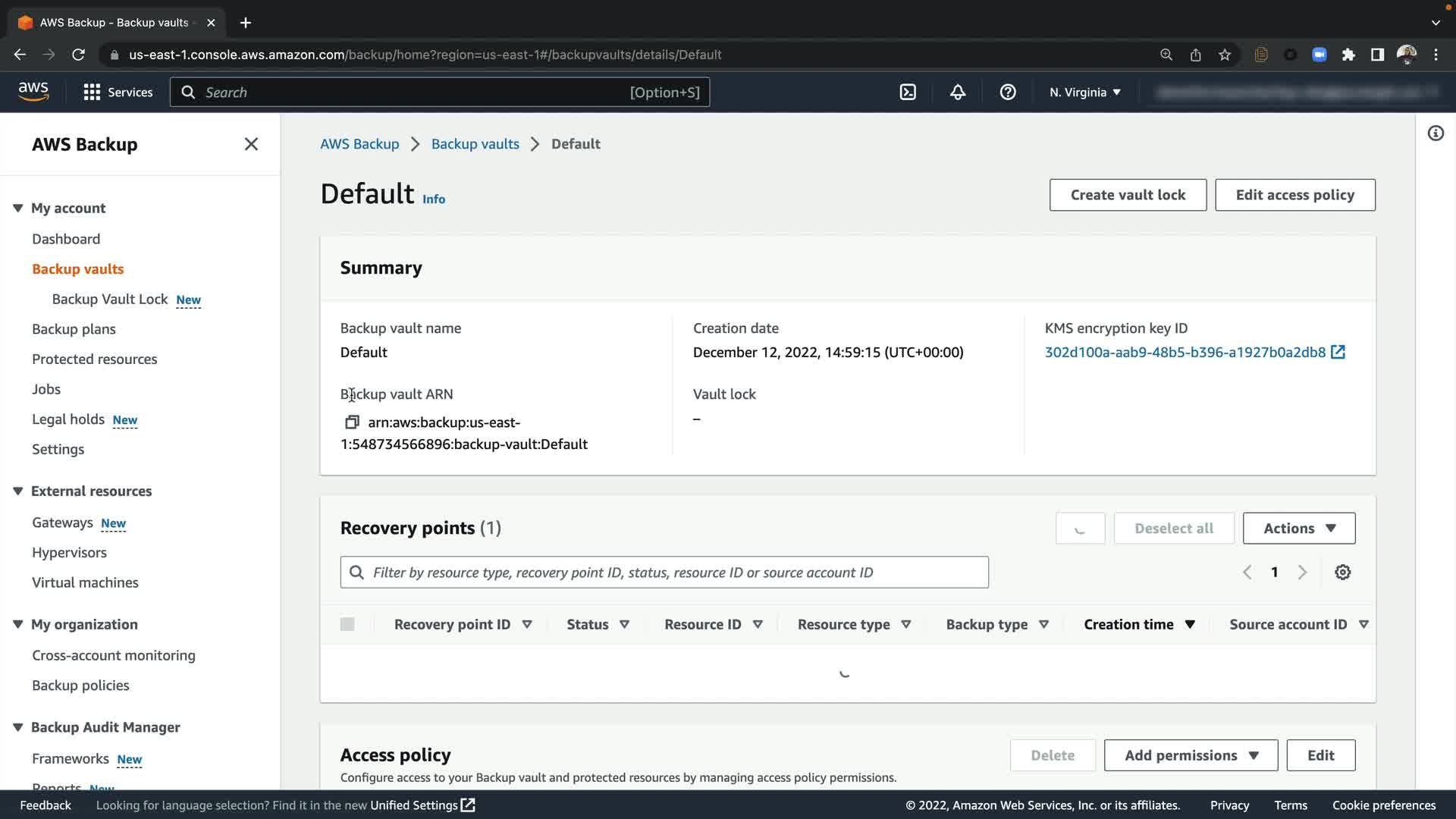This screenshot has height=819, width=1456.
Task: Open the info panel icon on the right edge
Action: (1436, 133)
